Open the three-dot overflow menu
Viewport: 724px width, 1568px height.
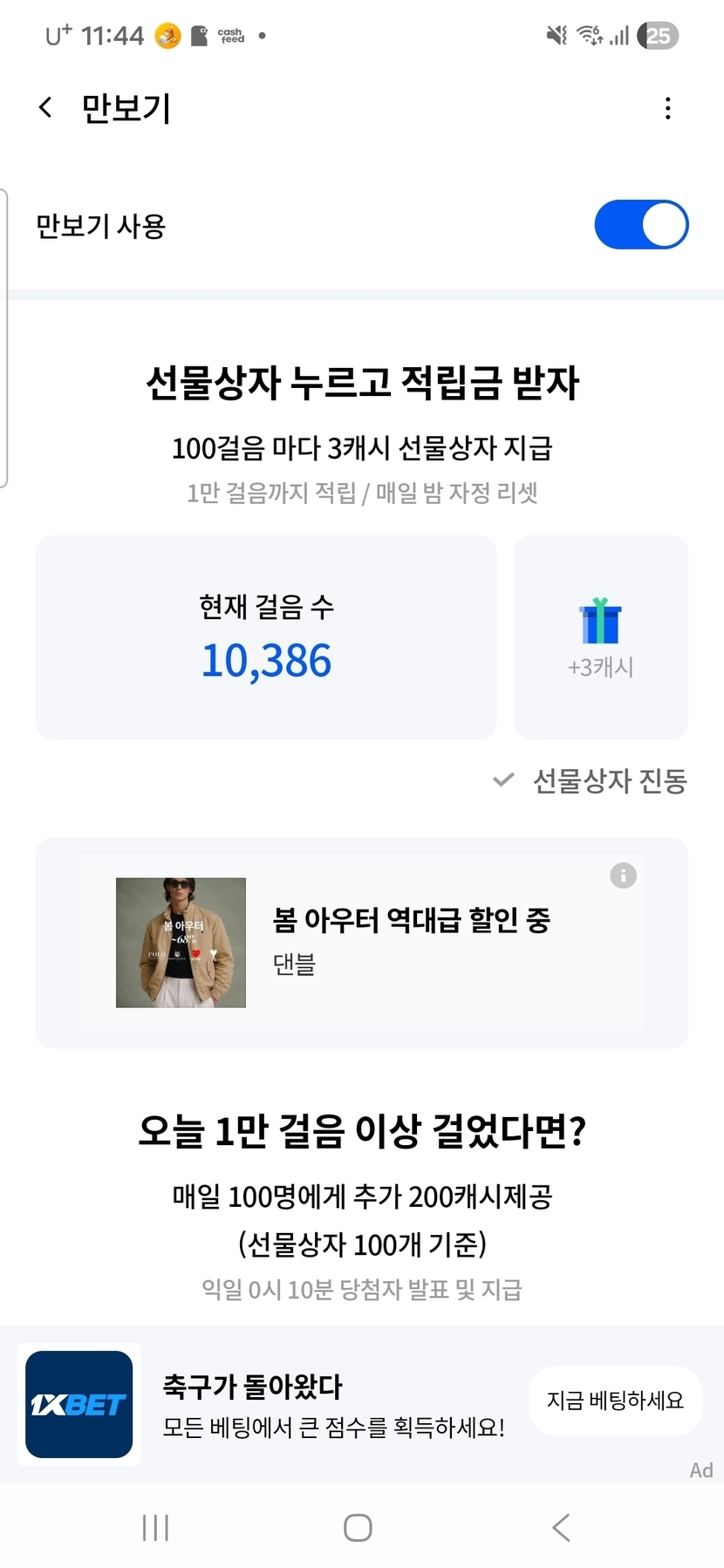[667, 108]
